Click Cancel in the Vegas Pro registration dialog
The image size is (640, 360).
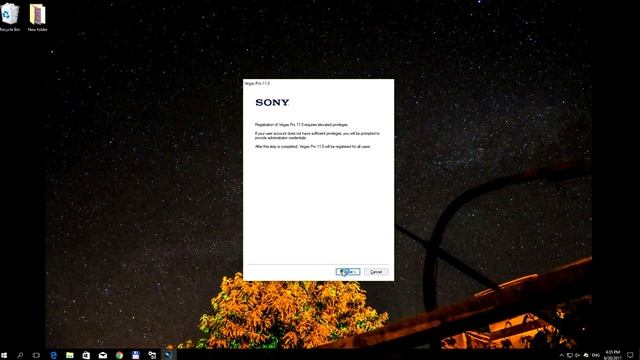coord(376,272)
